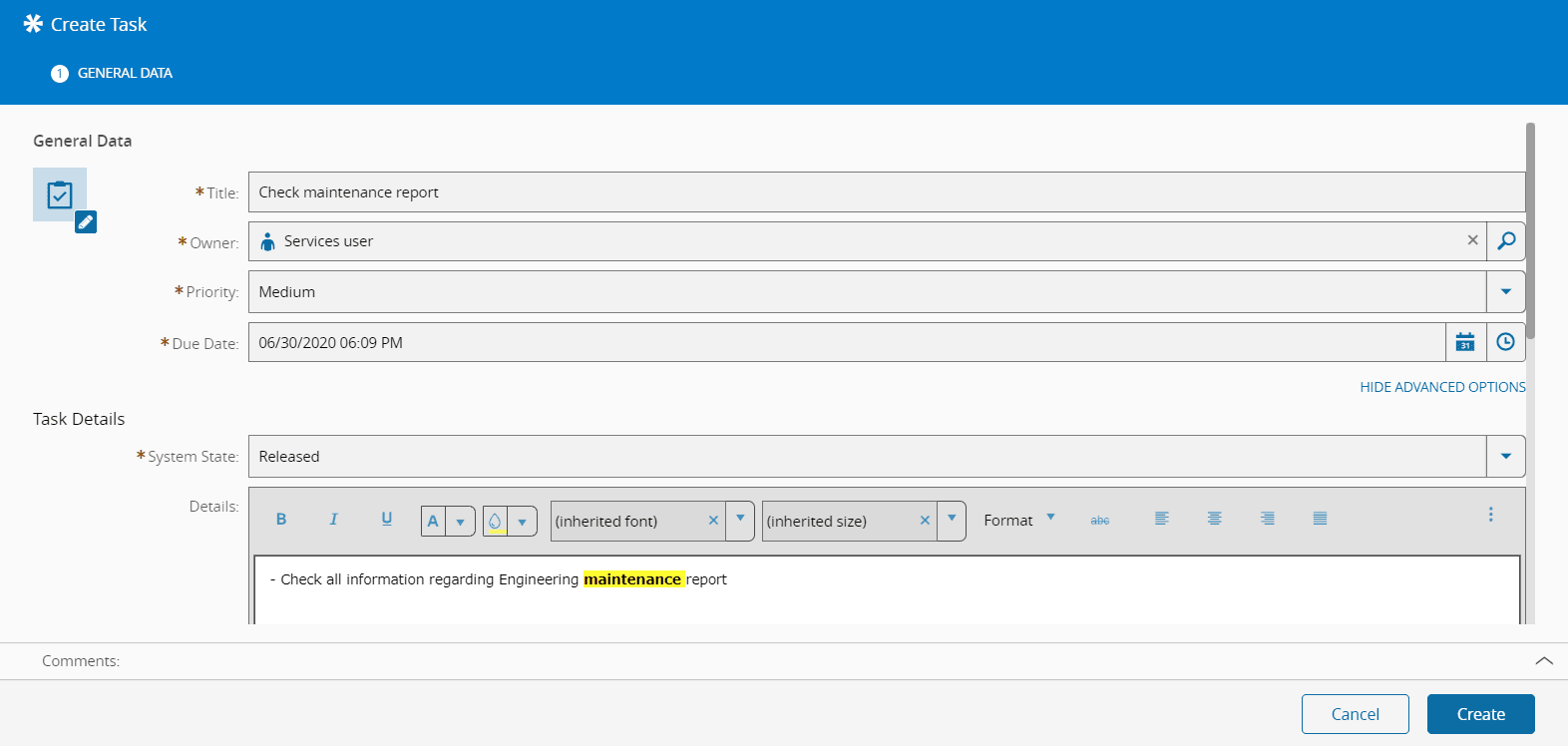
Task: Apply strikethrough formatting
Action: tap(1099, 521)
